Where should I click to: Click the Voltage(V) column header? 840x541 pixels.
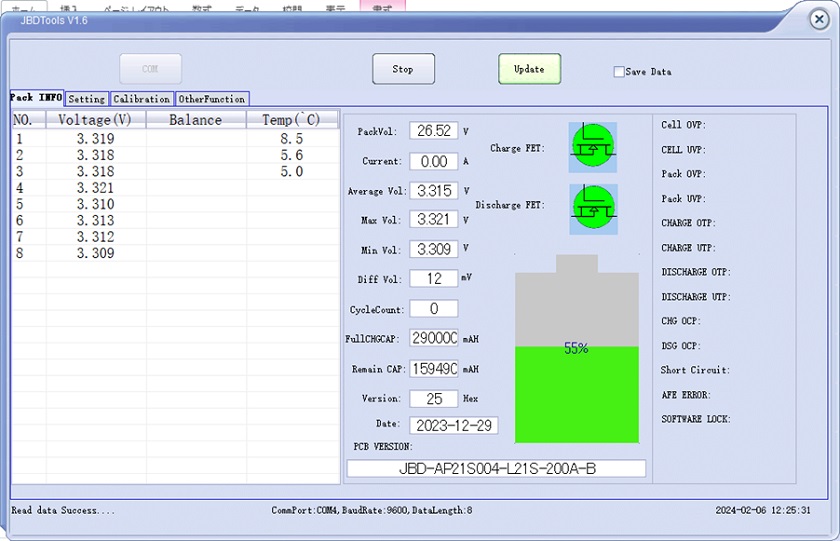(96, 119)
